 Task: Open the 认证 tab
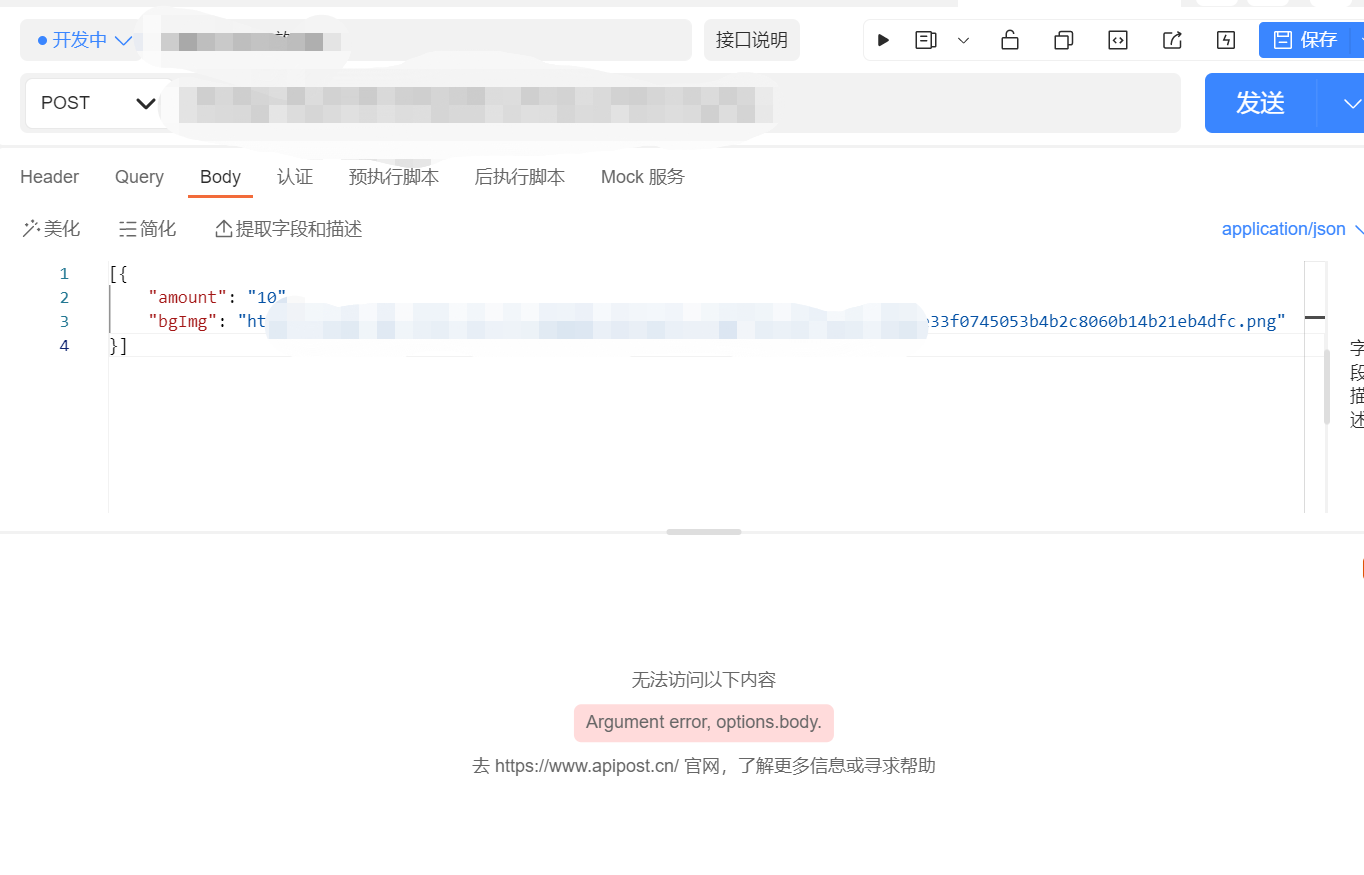(295, 177)
